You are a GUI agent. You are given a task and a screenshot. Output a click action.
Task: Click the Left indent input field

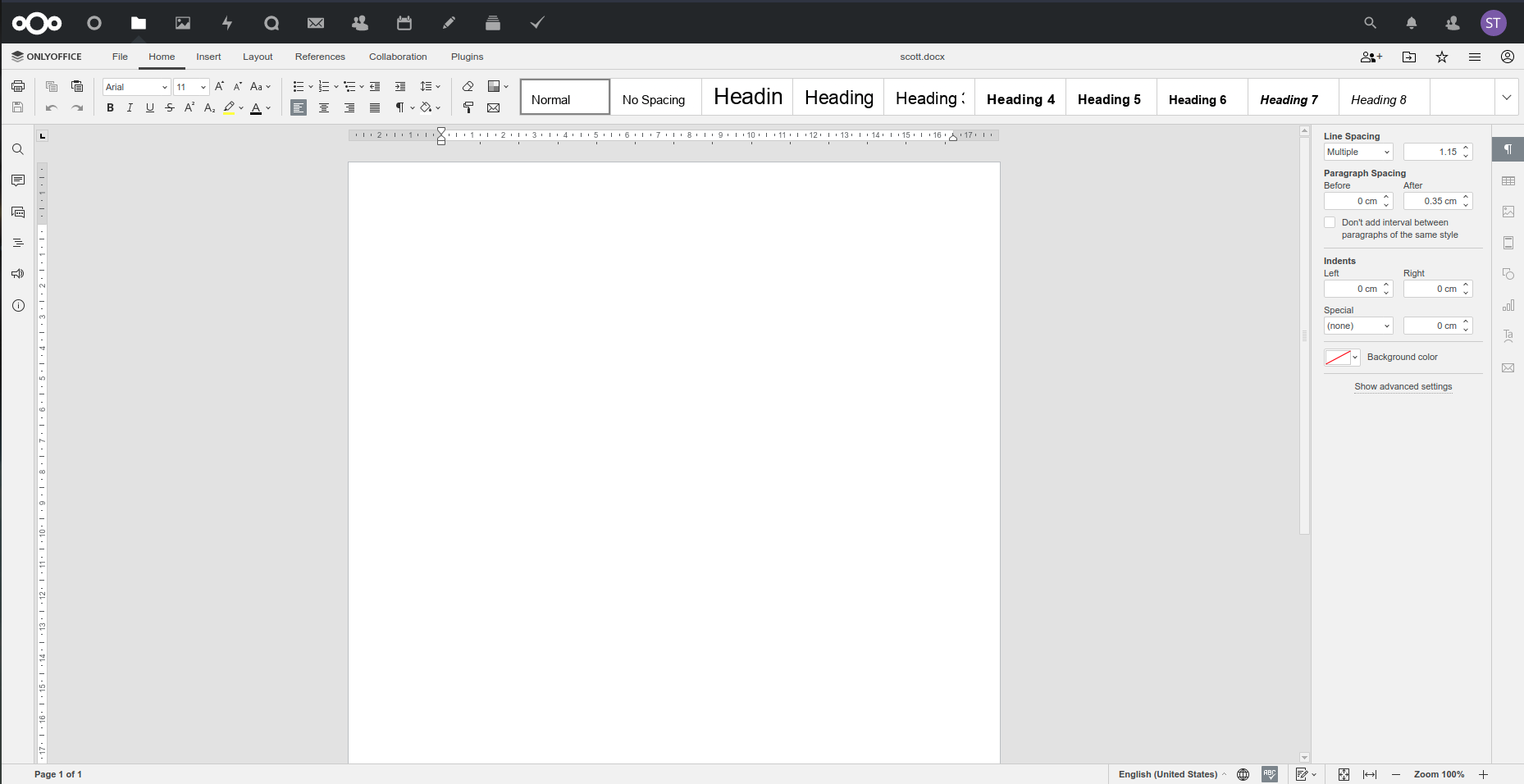point(1358,289)
